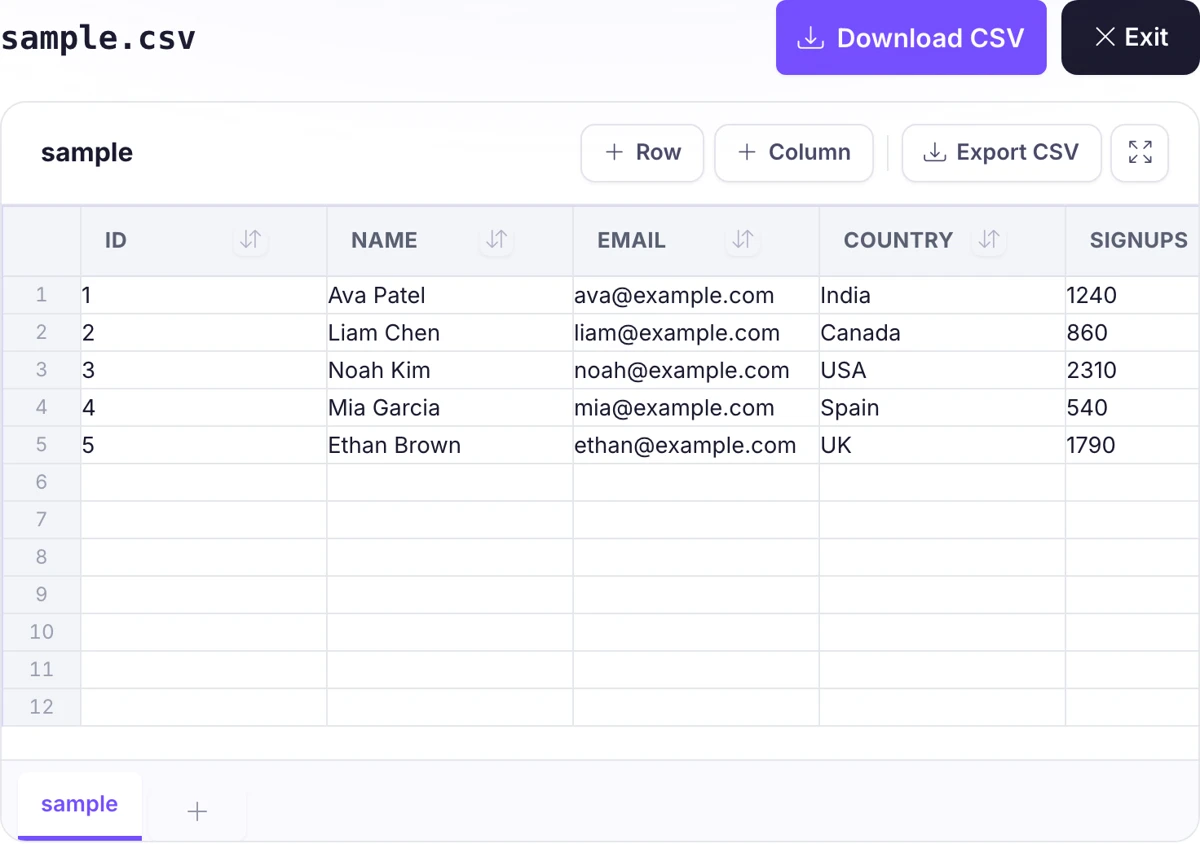Select ID cell in Mia Garcia row
The image size is (1200, 844).
[204, 408]
